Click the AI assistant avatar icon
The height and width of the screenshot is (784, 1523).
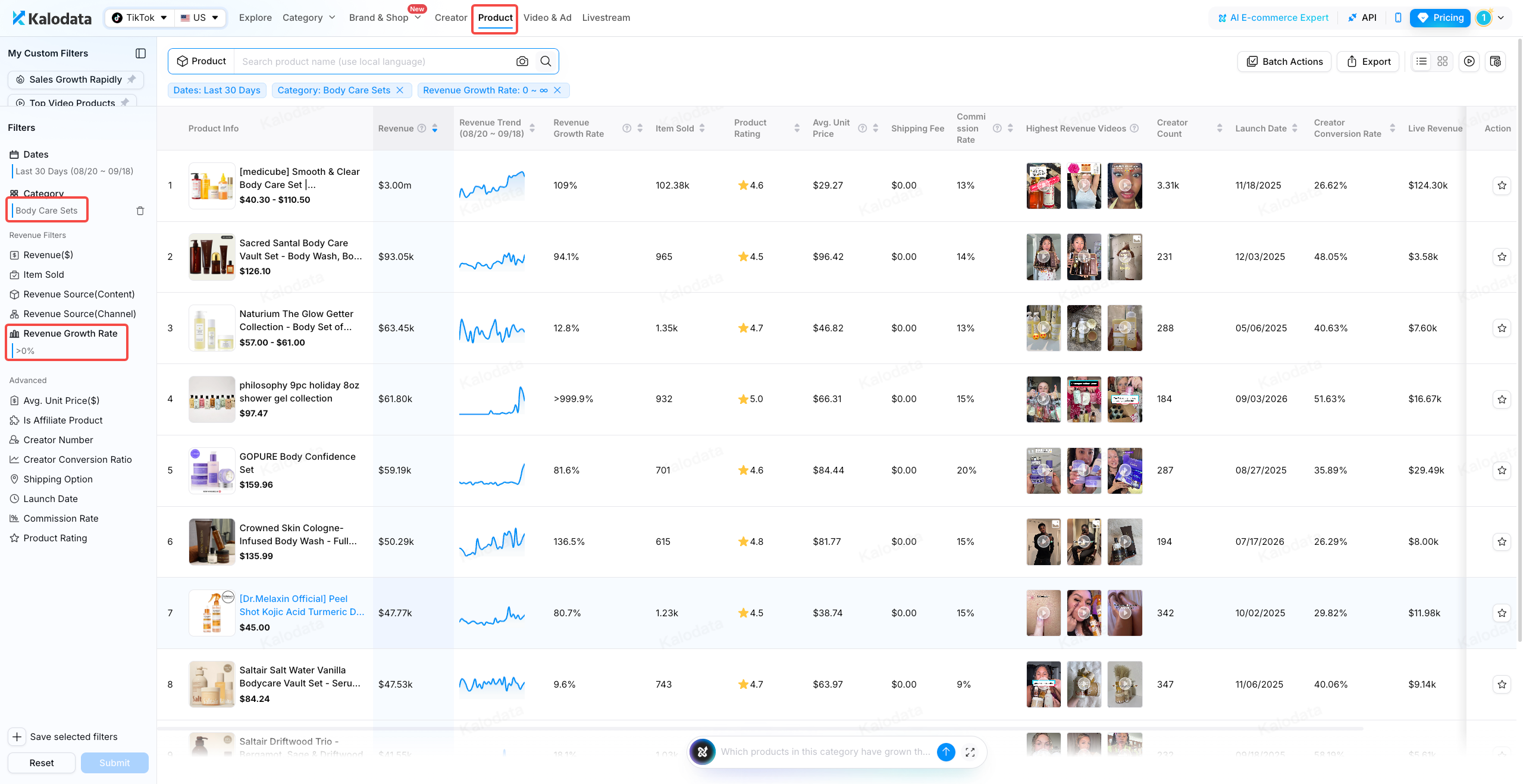[703, 752]
